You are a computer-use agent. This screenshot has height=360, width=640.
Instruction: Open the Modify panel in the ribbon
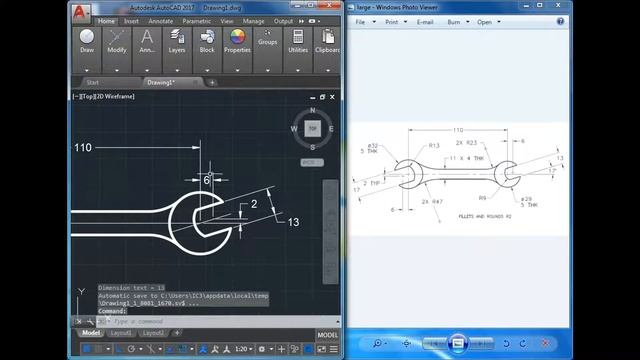(117, 41)
